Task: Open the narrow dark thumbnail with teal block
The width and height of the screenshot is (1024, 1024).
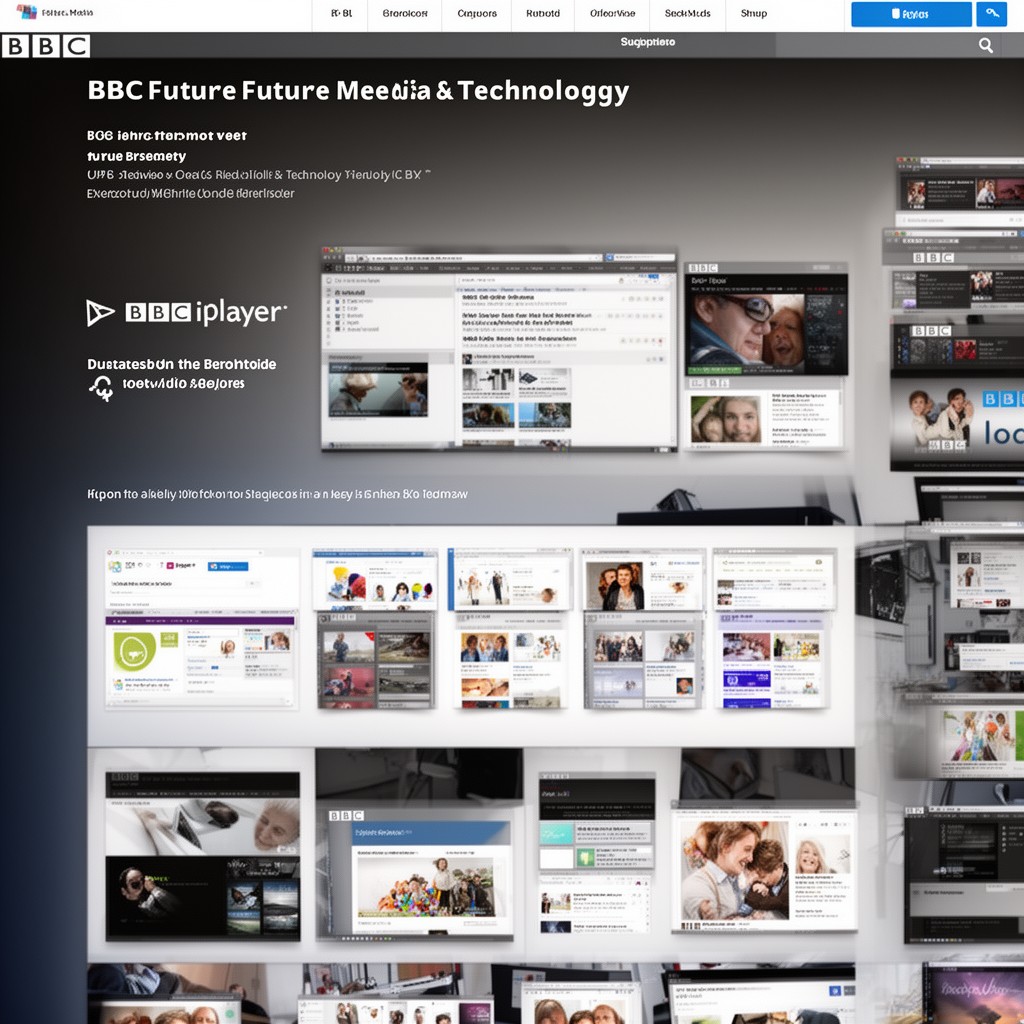Action: tap(596, 822)
